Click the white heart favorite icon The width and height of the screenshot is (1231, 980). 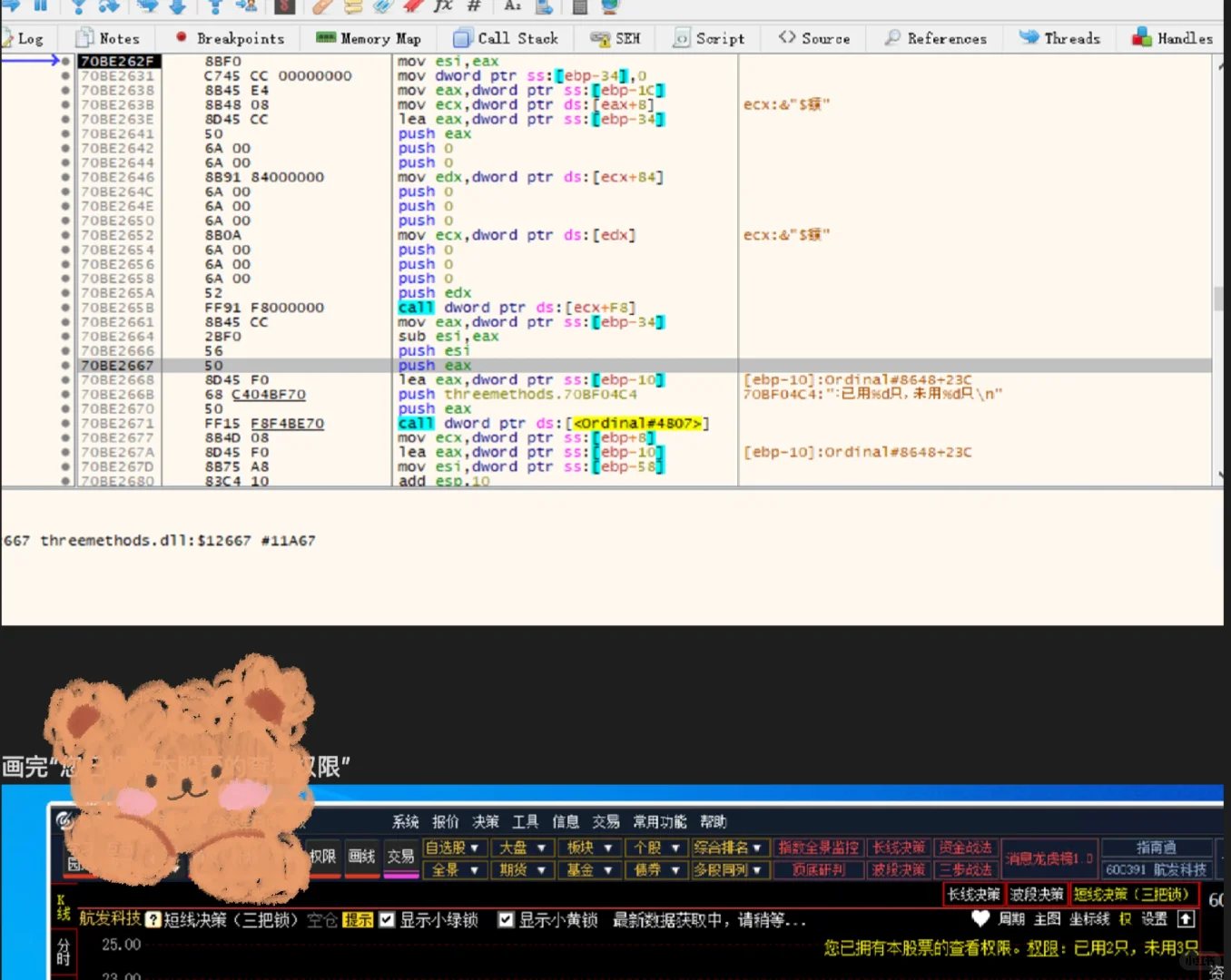click(x=980, y=918)
